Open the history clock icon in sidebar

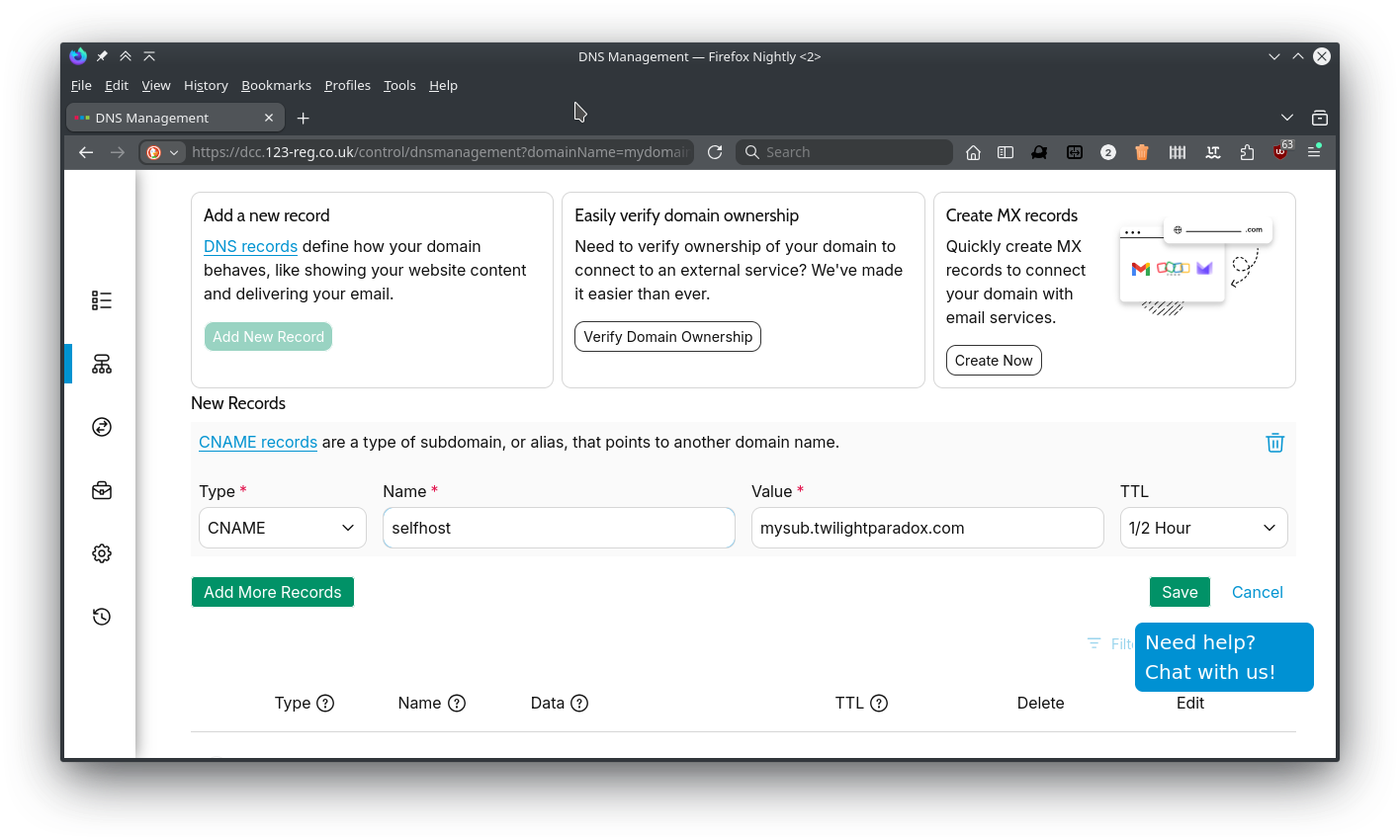pos(102,617)
